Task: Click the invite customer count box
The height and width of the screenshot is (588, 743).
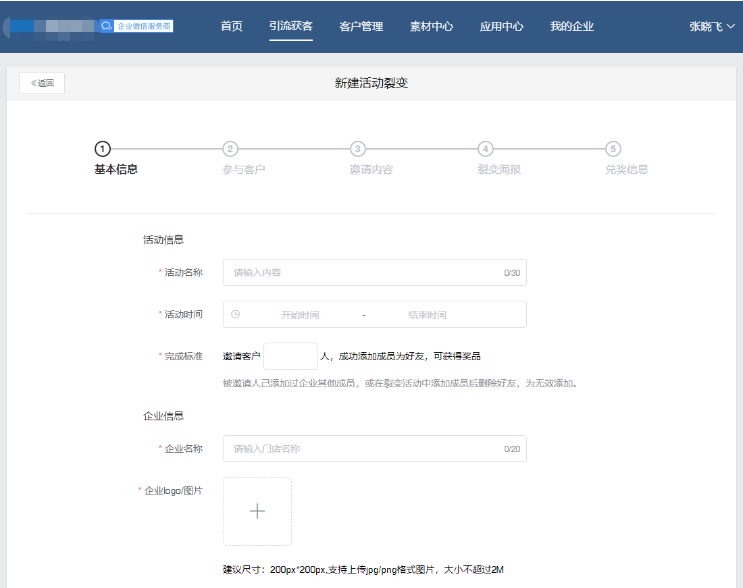Action: pyautogui.click(x=290, y=356)
